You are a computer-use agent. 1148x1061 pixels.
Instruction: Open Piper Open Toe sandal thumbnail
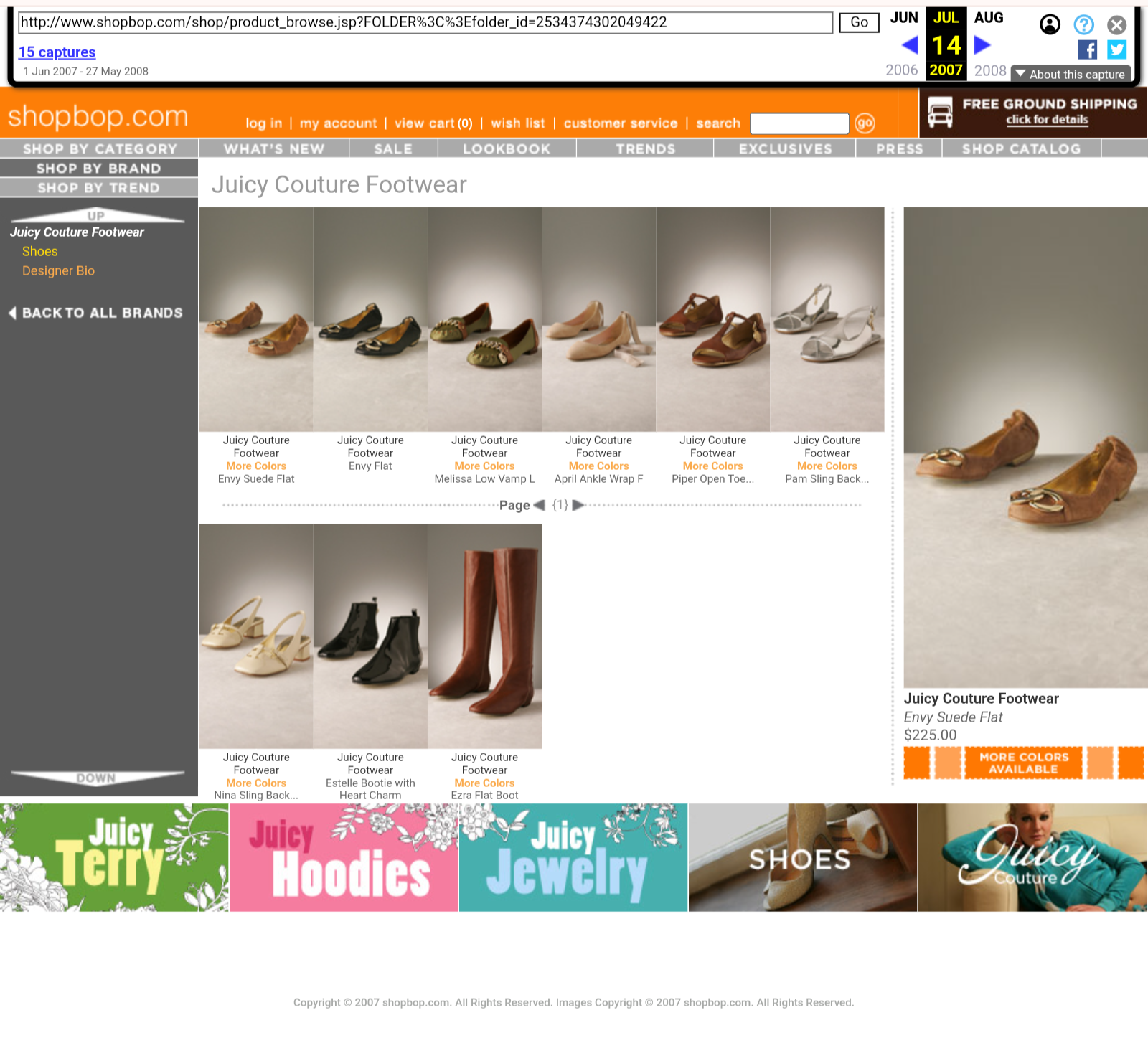click(712, 319)
